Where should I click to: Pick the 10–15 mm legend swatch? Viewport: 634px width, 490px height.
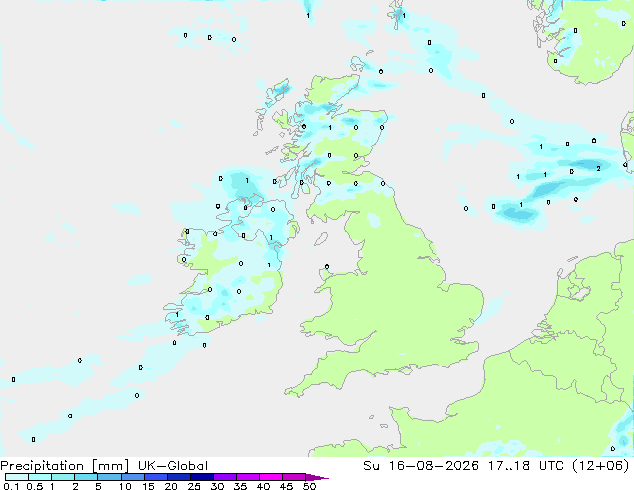(132, 477)
